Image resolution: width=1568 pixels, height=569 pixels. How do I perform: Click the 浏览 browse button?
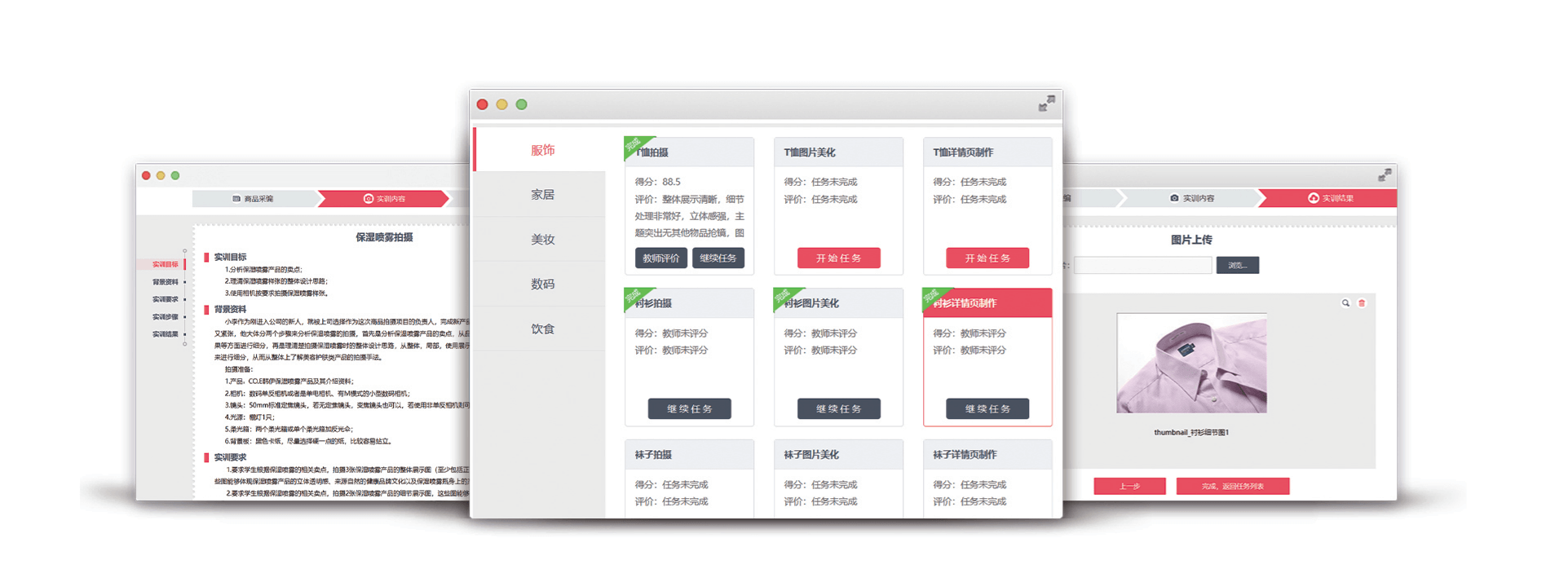point(1237,265)
